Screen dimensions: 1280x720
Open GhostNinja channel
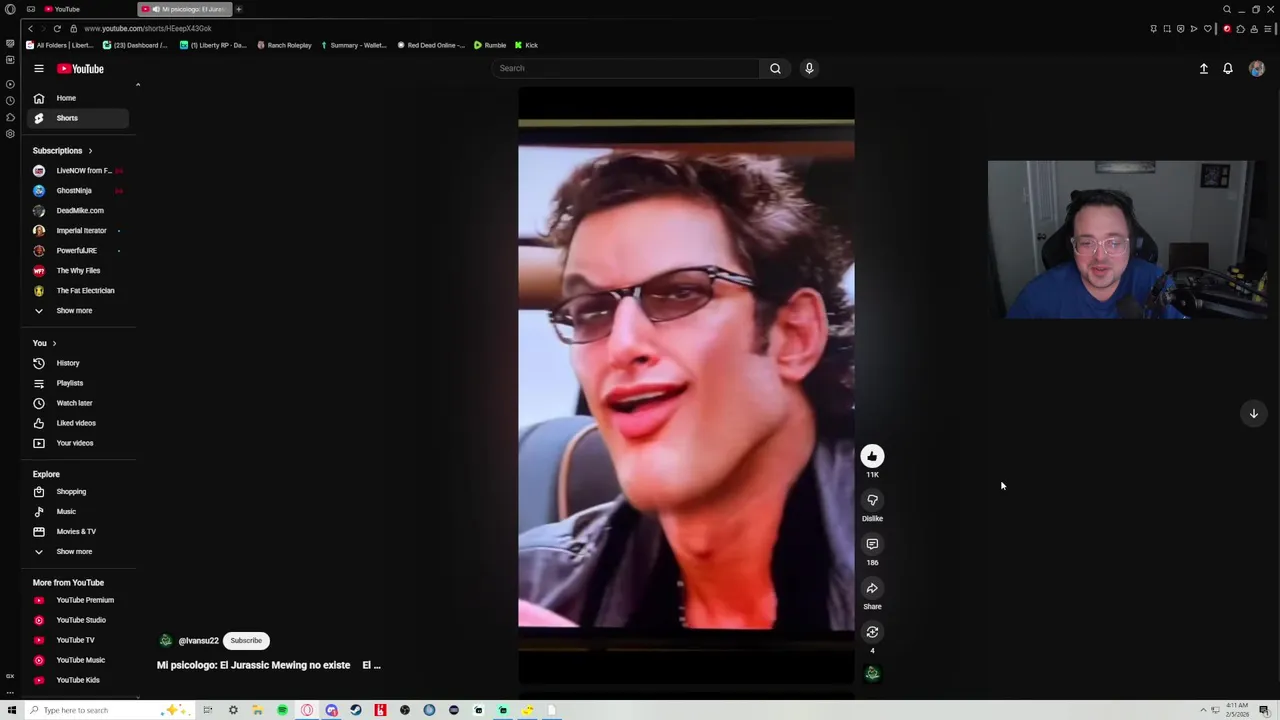coord(79,191)
